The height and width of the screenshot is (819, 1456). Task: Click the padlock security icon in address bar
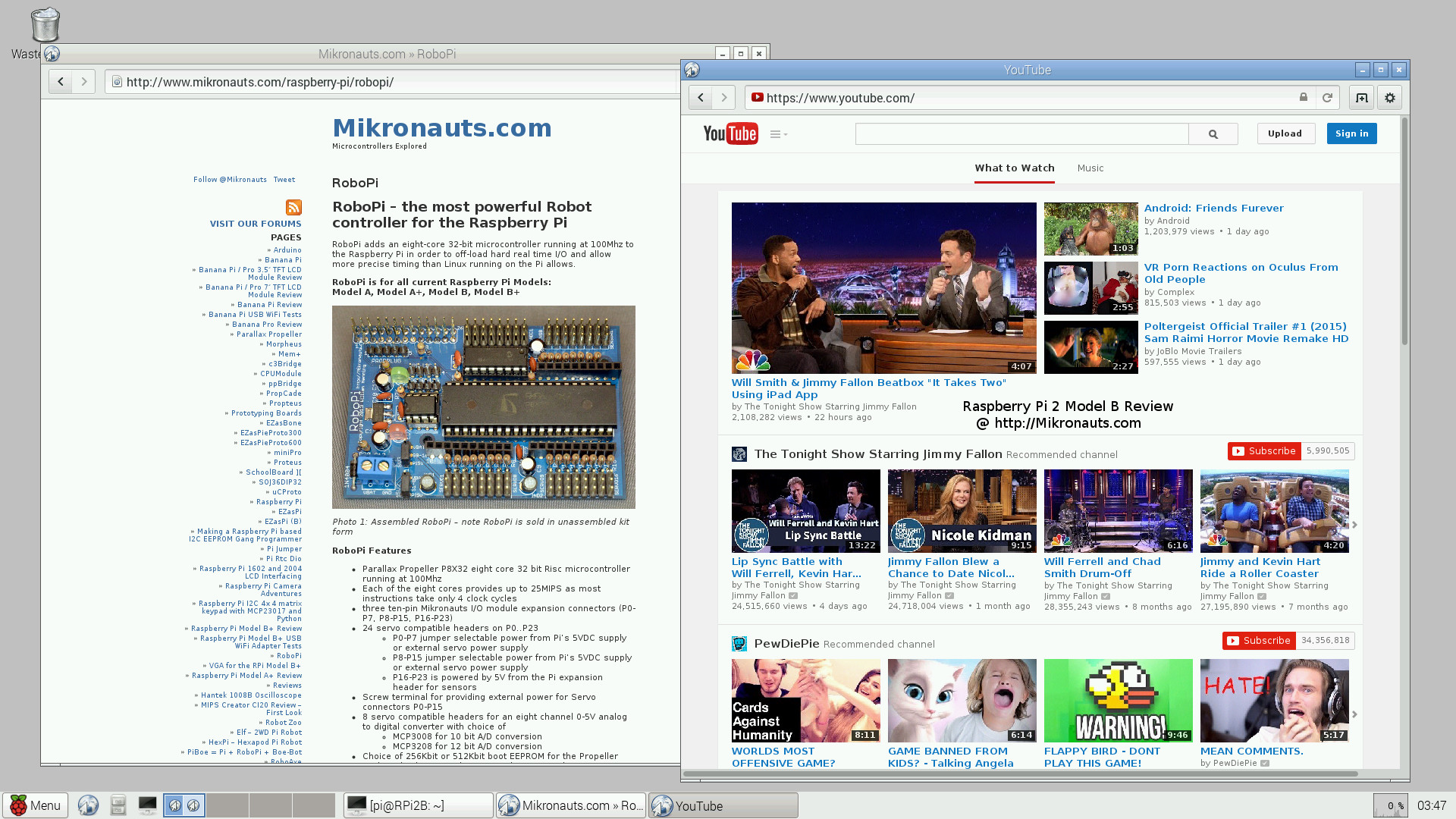click(x=1304, y=97)
